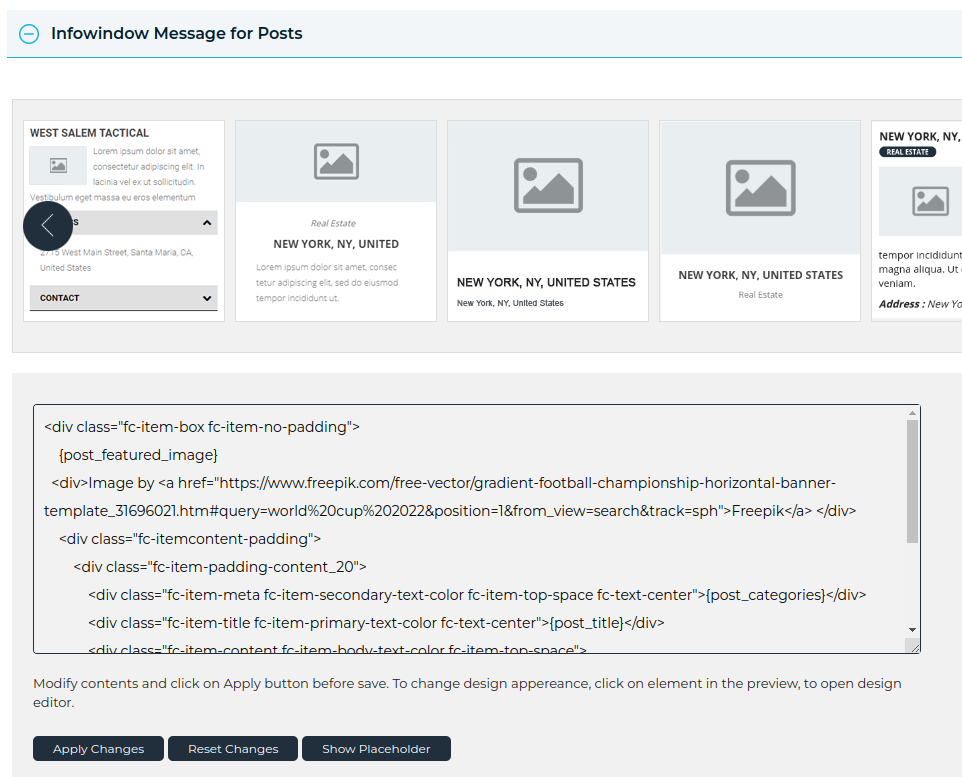962x777 pixels.
Task: Click the resize grip at the code editor corner
Action: pyautogui.click(x=914, y=646)
